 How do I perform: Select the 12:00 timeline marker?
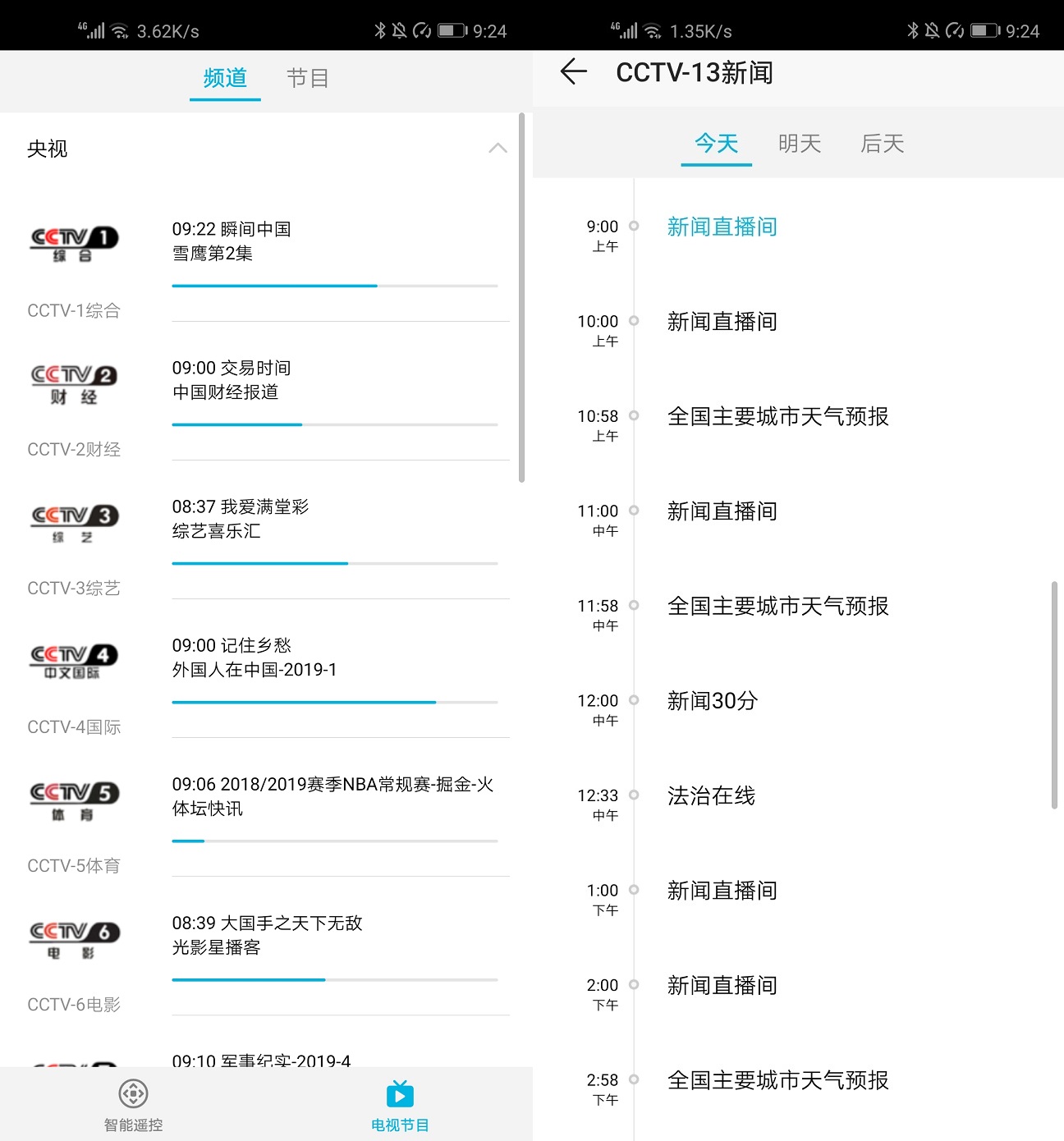[x=633, y=701]
